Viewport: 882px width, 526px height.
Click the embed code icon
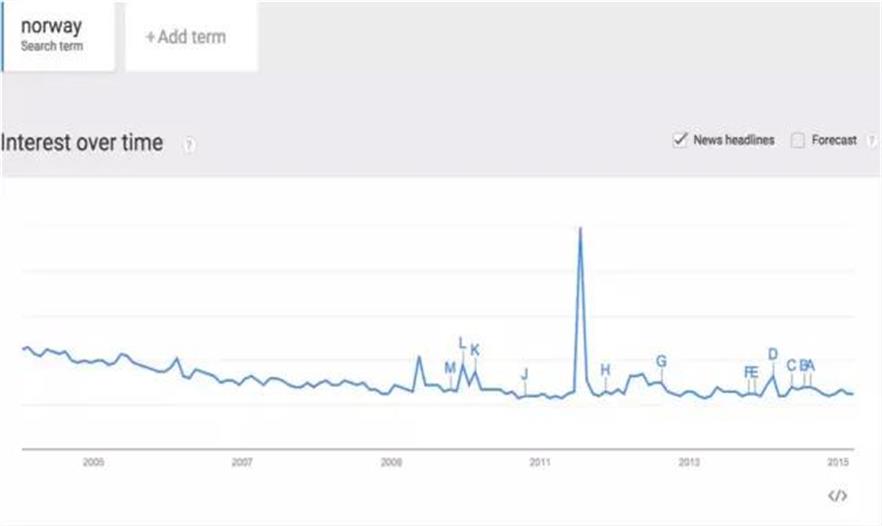[x=837, y=496]
